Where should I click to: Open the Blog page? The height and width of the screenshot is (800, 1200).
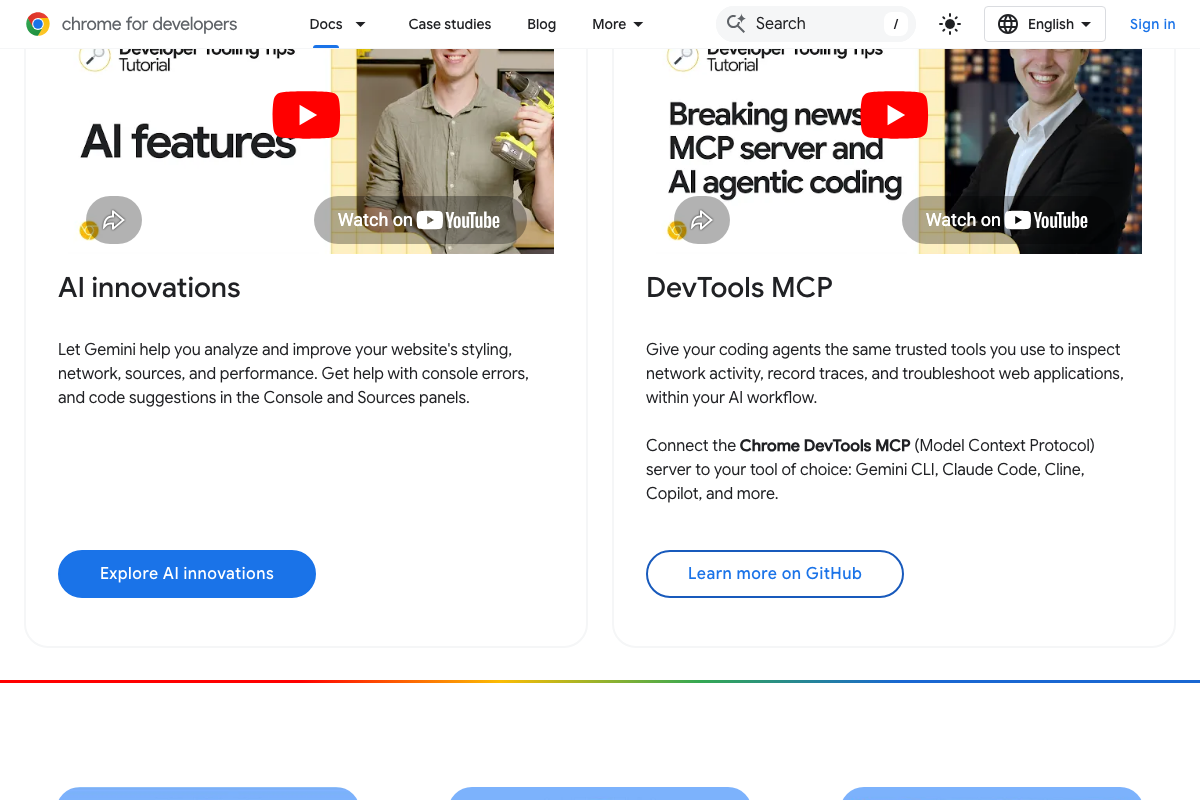click(542, 24)
